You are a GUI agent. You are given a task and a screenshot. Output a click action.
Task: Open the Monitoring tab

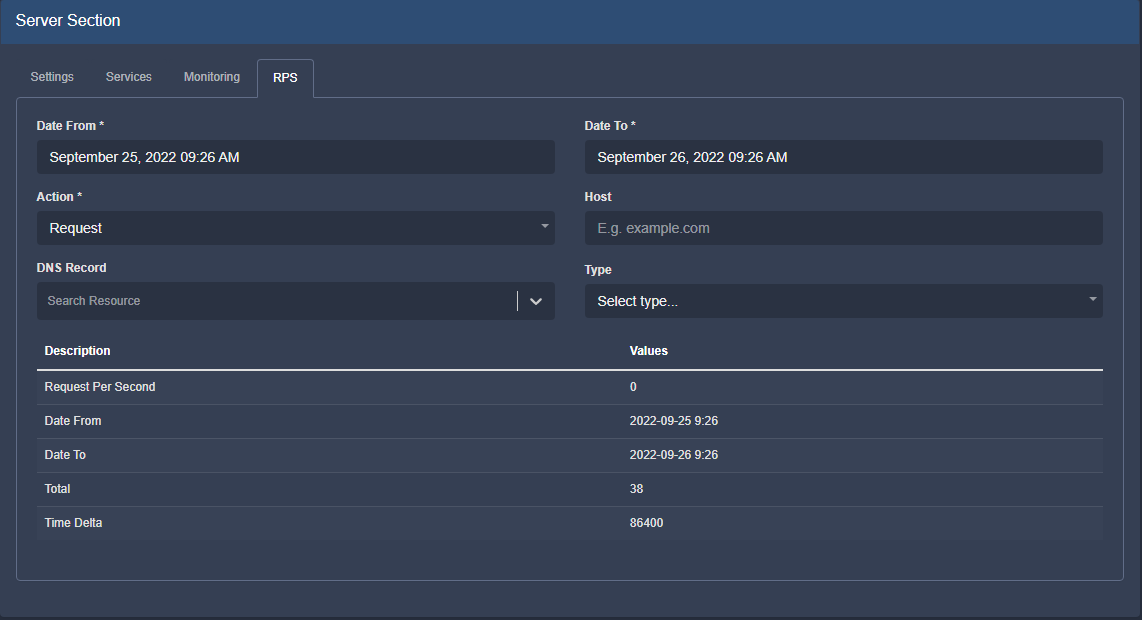pyautogui.click(x=211, y=77)
